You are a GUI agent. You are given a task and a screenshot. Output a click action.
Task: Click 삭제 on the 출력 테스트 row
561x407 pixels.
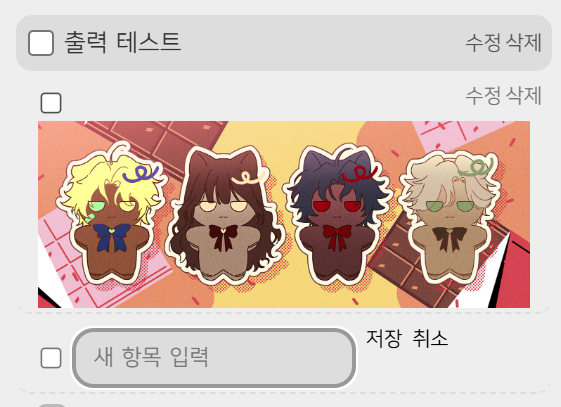point(523,43)
